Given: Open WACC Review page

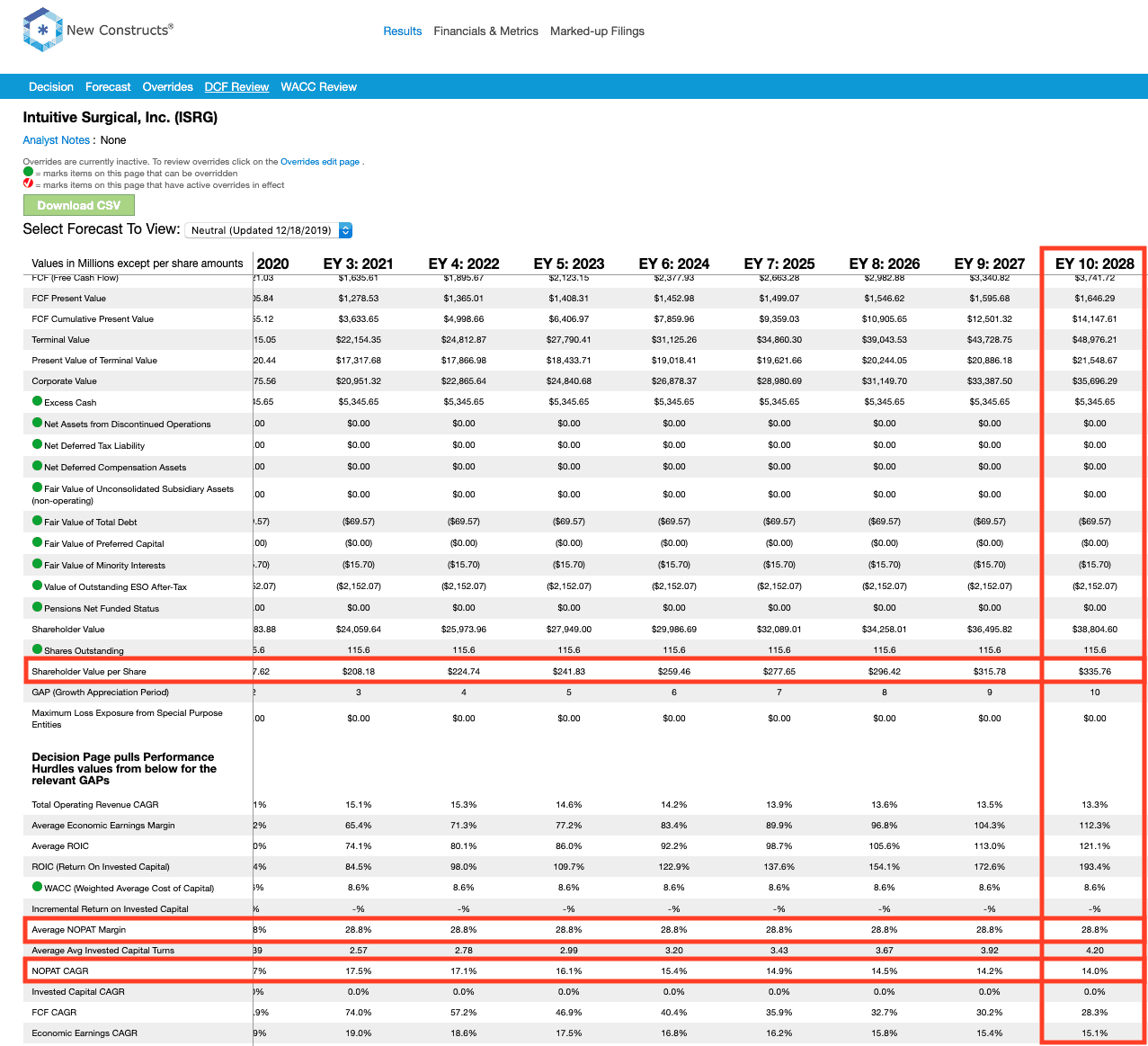Looking at the screenshot, I should tap(318, 86).
